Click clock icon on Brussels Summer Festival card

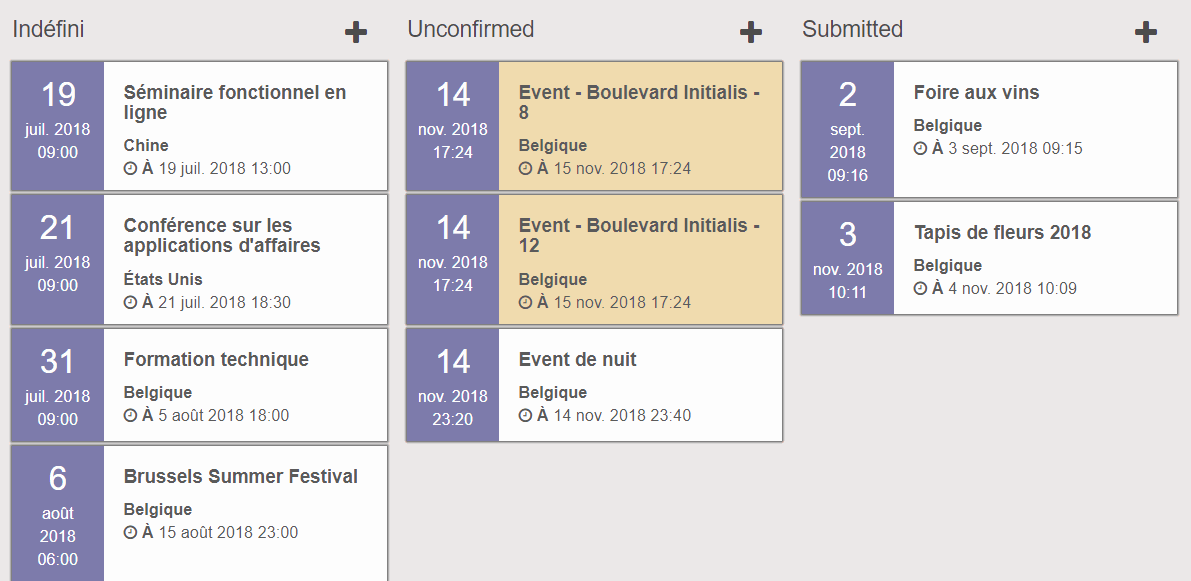(130, 533)
